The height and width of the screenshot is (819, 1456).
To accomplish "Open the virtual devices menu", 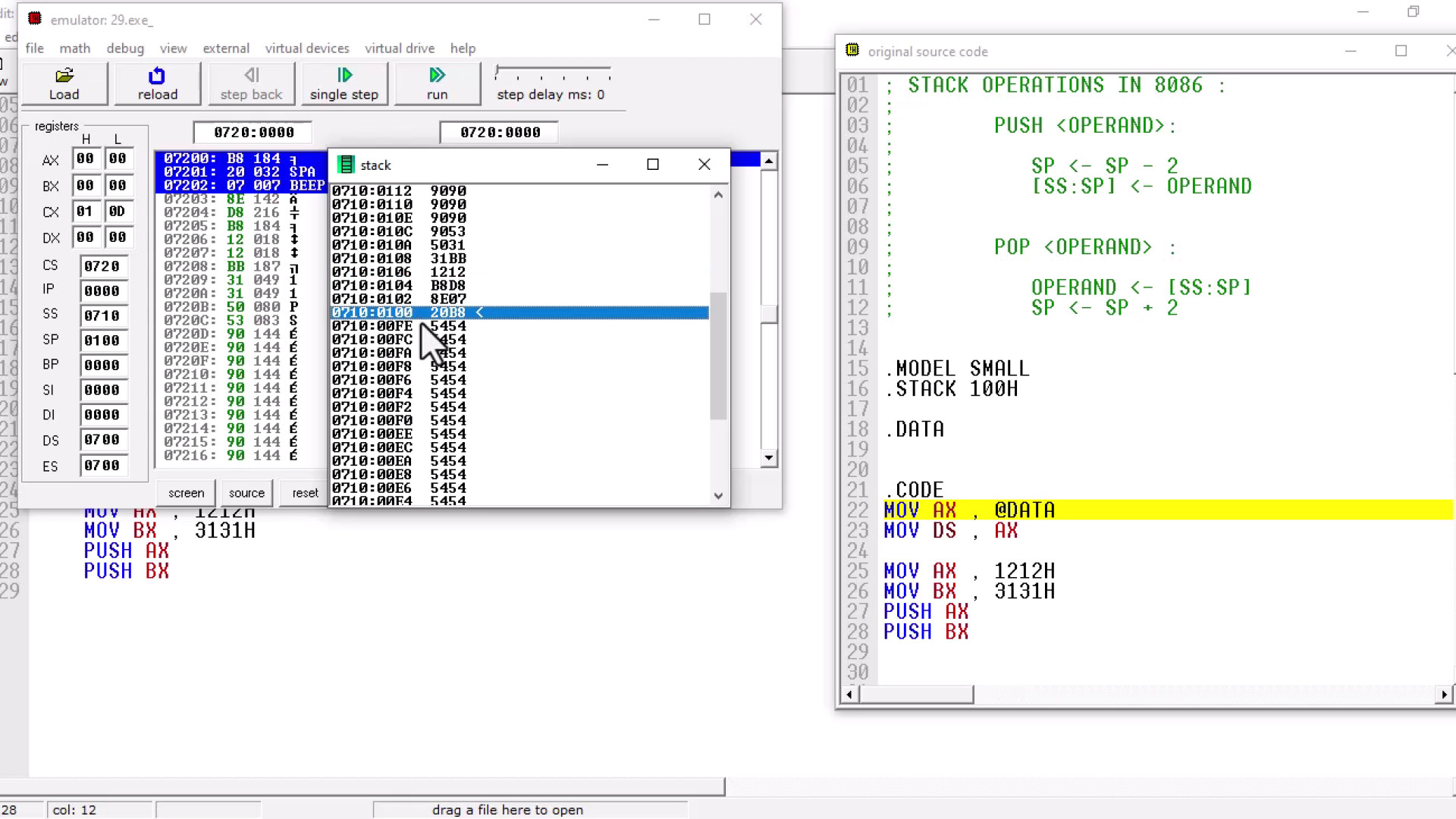I will point(306,48).
